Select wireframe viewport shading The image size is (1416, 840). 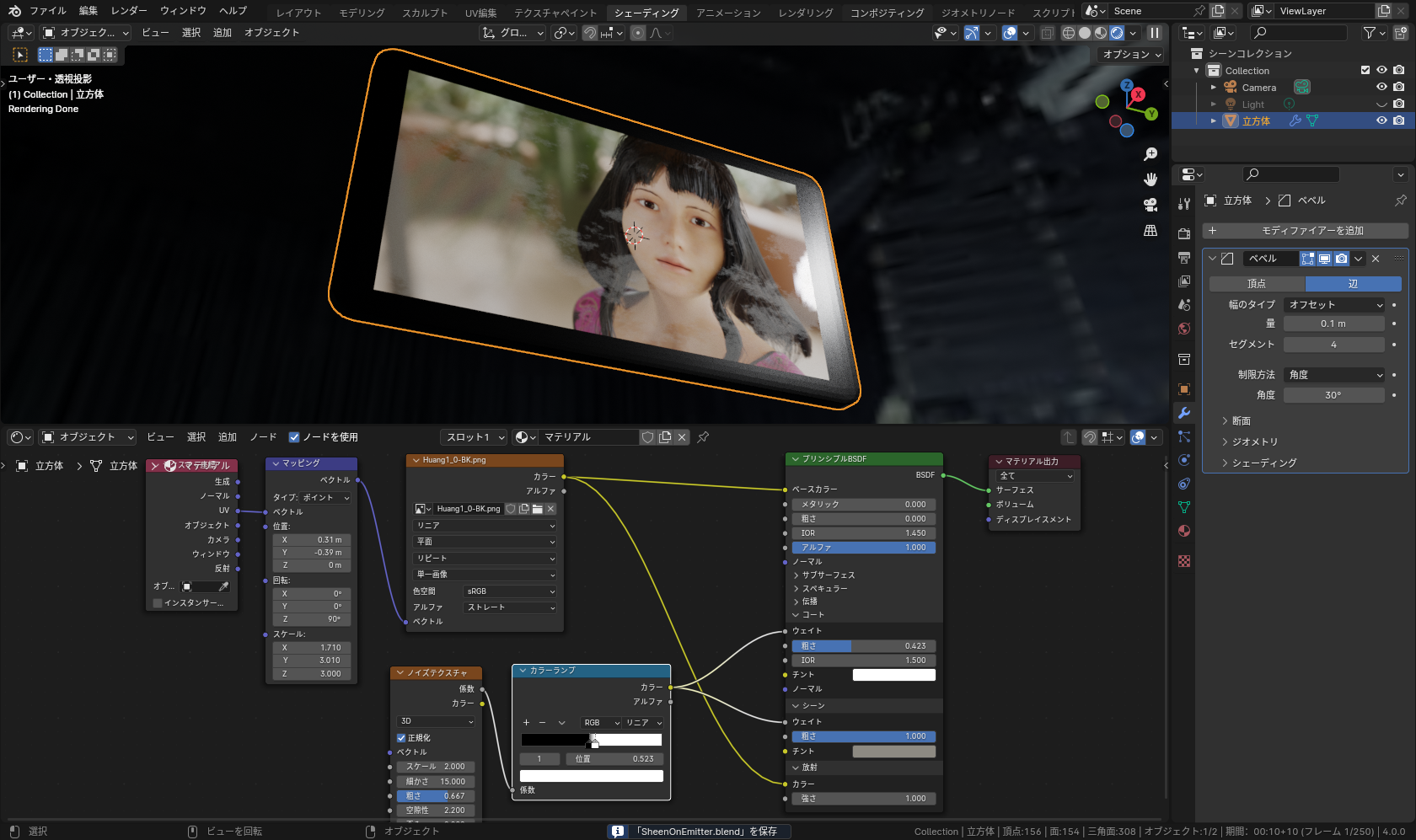[x=1068, y=33]
